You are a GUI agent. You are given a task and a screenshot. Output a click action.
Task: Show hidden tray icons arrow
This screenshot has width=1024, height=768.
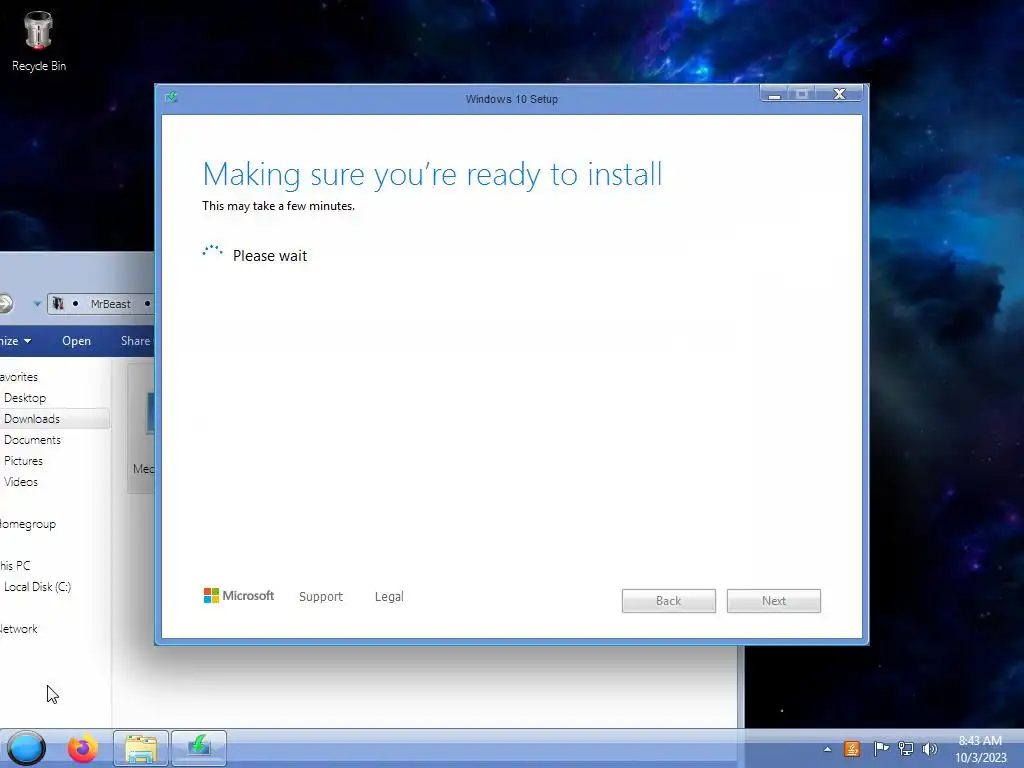point(827,749)
